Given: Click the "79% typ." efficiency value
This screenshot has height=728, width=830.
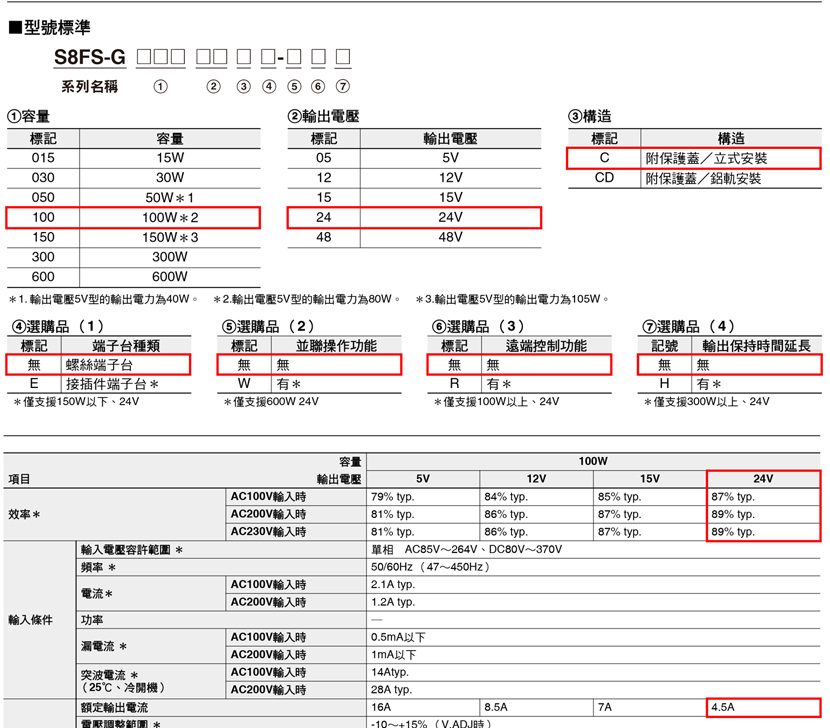Looking at the screenshot, I should click(x=392, y=497).
